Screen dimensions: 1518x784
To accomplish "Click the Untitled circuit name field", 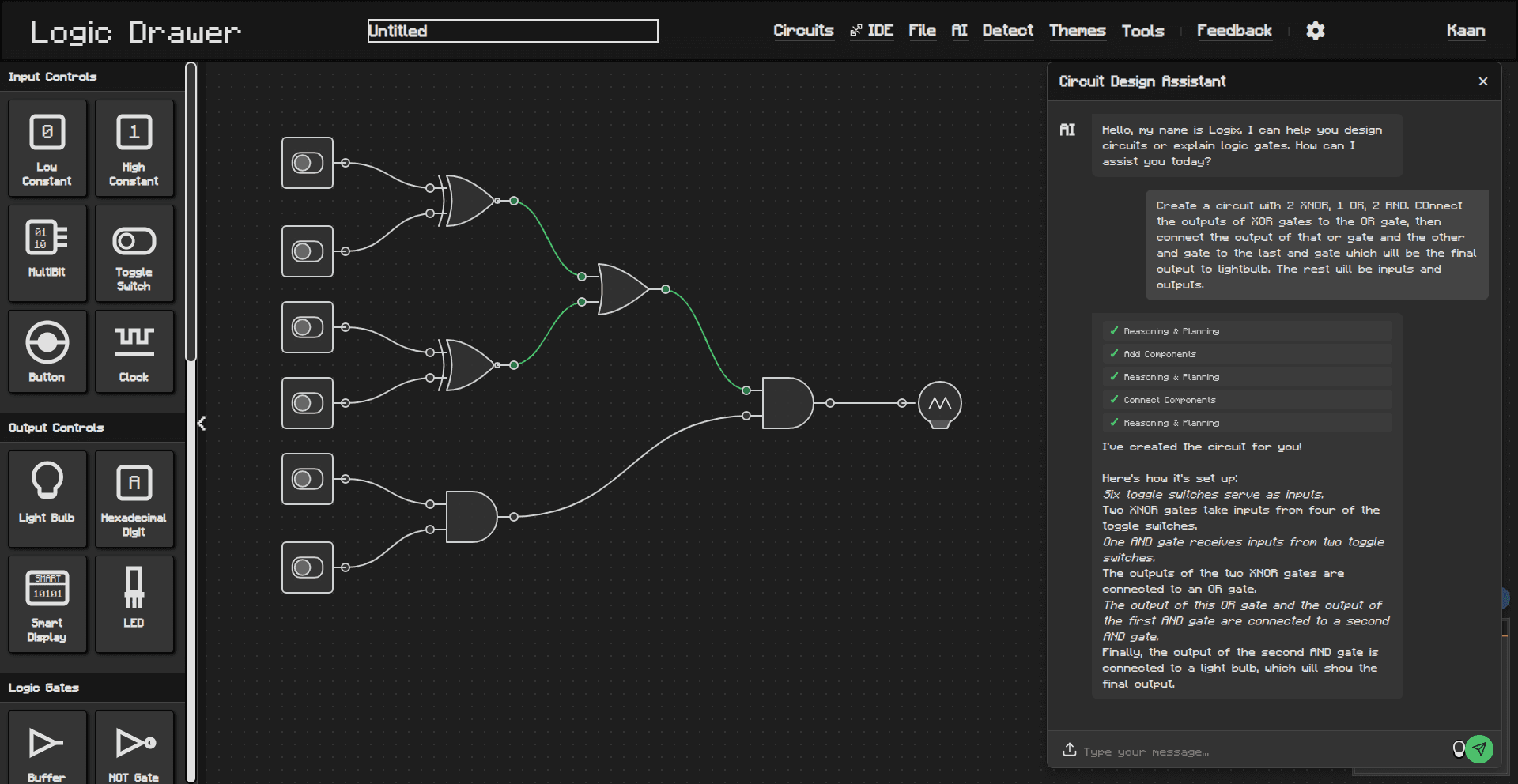I will pos(512,31).
